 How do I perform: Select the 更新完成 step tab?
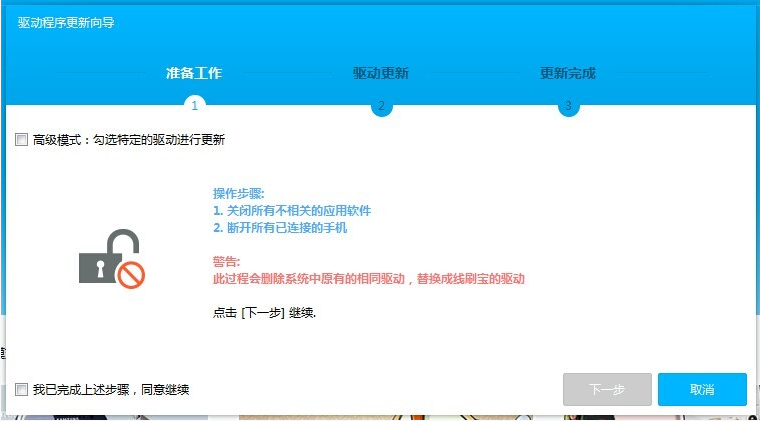tap(568, 73)
